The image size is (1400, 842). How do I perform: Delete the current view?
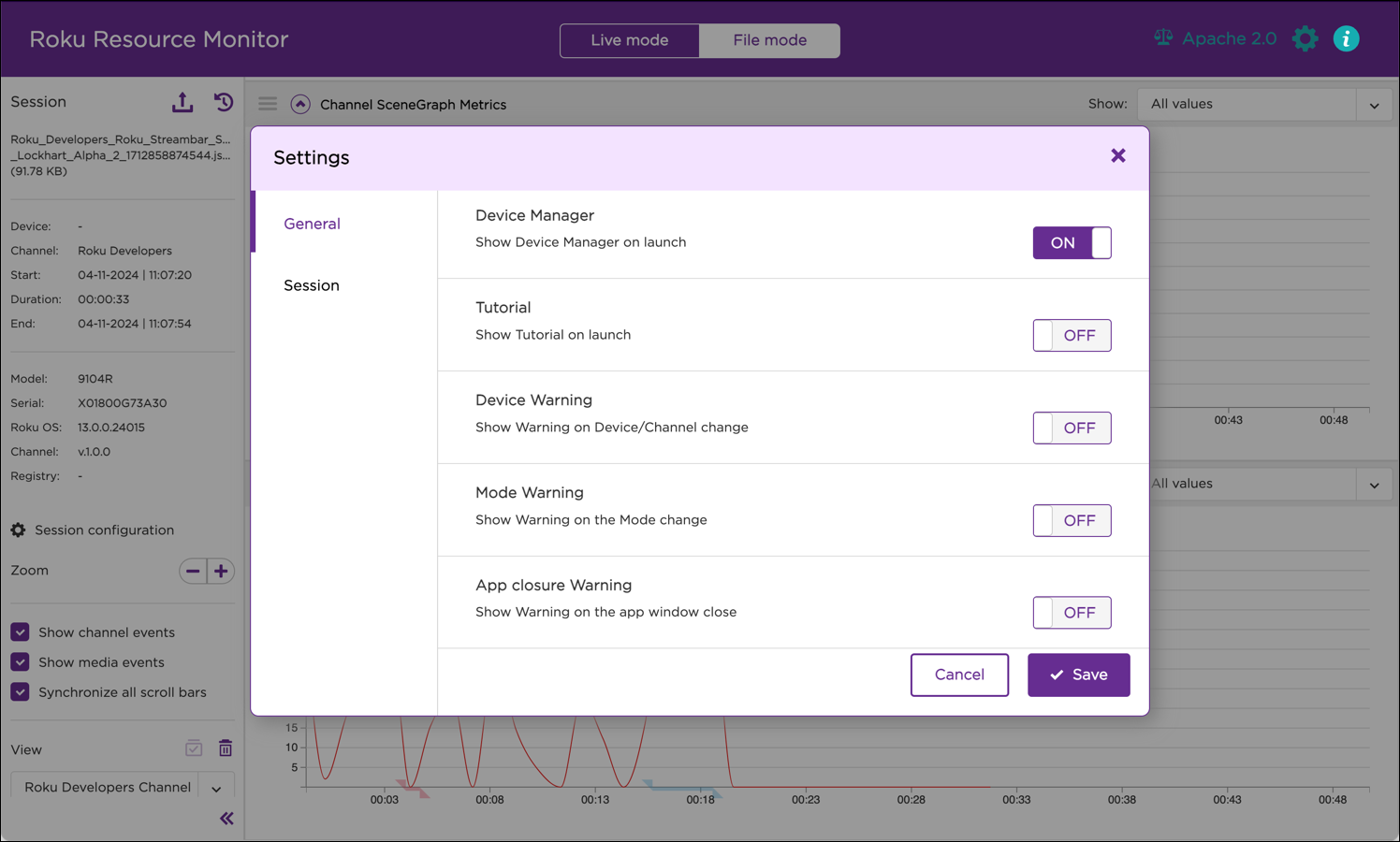[226, 748]
